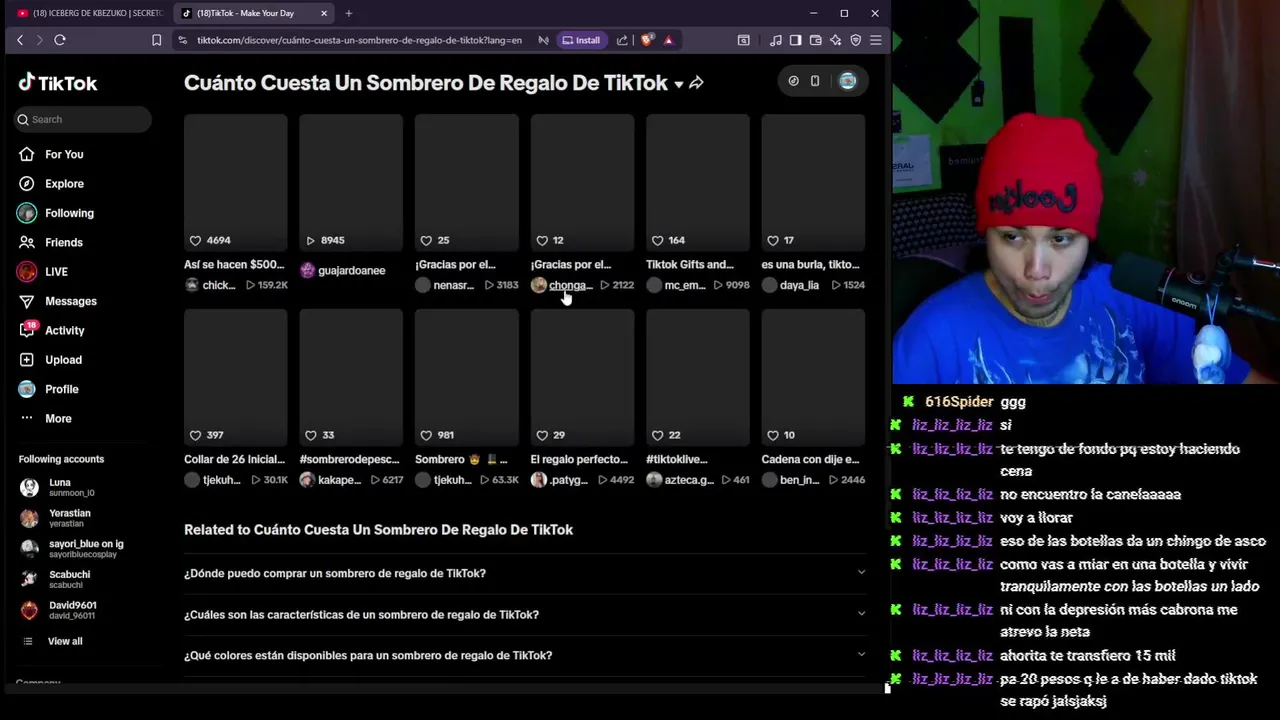
Task: Click the get app phone icon
Action: click(x=815, y=81)
